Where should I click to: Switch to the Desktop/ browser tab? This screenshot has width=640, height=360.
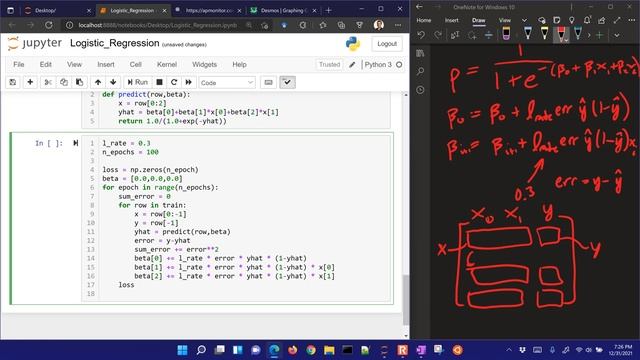coord(57,10)
